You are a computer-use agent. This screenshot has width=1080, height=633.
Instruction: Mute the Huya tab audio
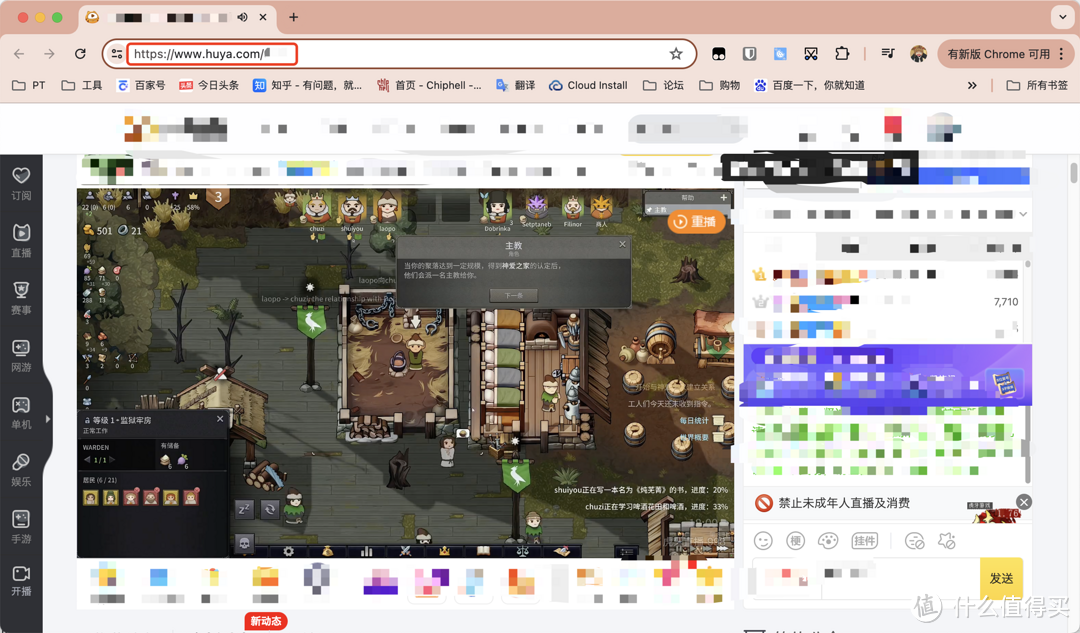pos(242,17)
